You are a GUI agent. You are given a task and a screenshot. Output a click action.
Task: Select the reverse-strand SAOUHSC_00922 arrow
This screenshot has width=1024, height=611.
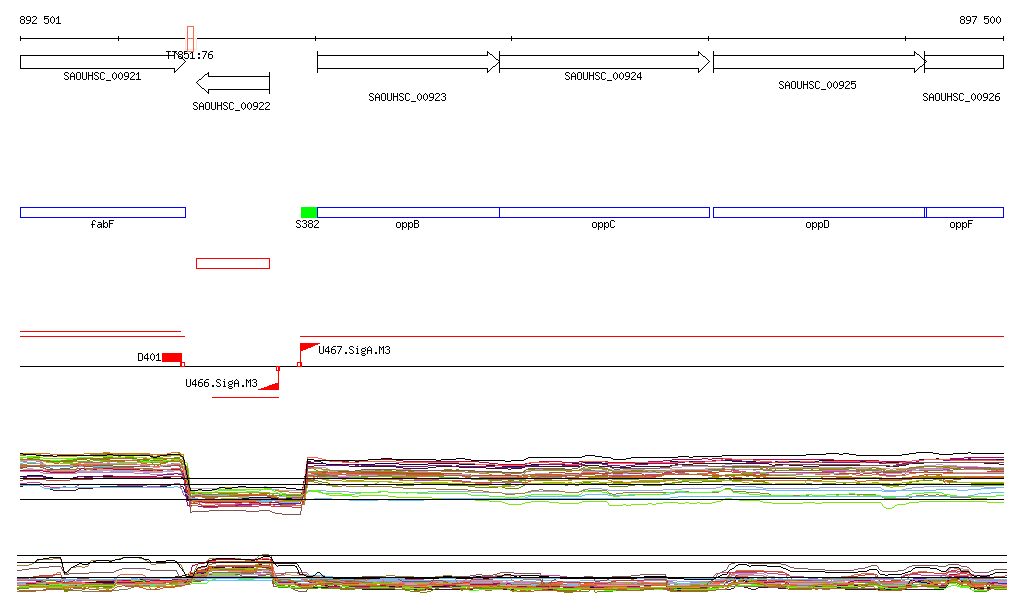click(233, 83)
